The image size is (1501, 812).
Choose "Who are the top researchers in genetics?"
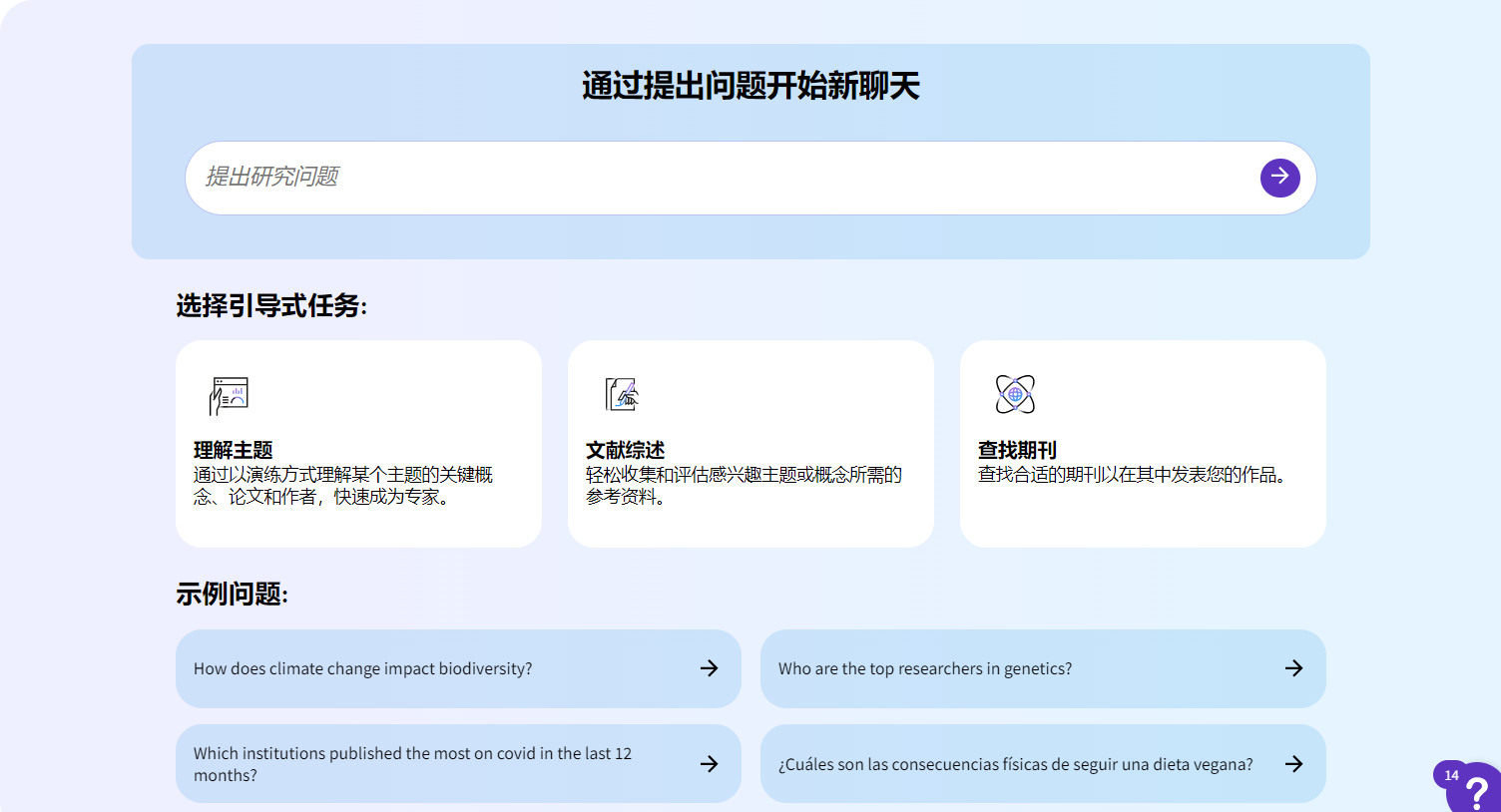point(925,668)
